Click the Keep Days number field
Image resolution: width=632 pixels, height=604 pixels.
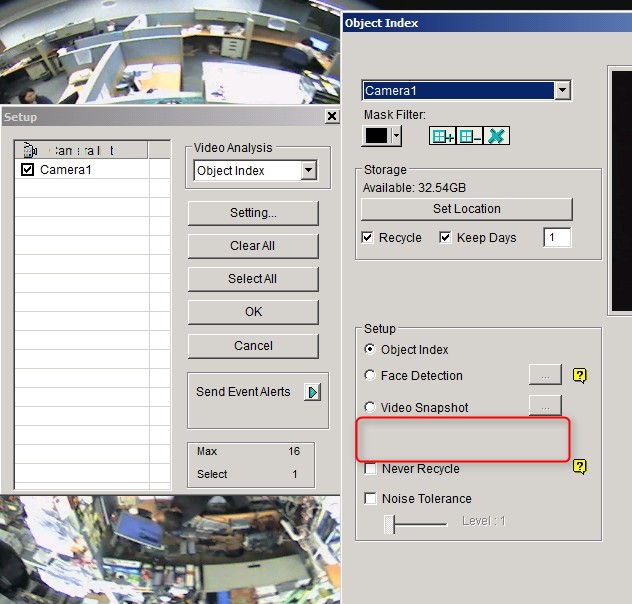[x=557, y=237]
